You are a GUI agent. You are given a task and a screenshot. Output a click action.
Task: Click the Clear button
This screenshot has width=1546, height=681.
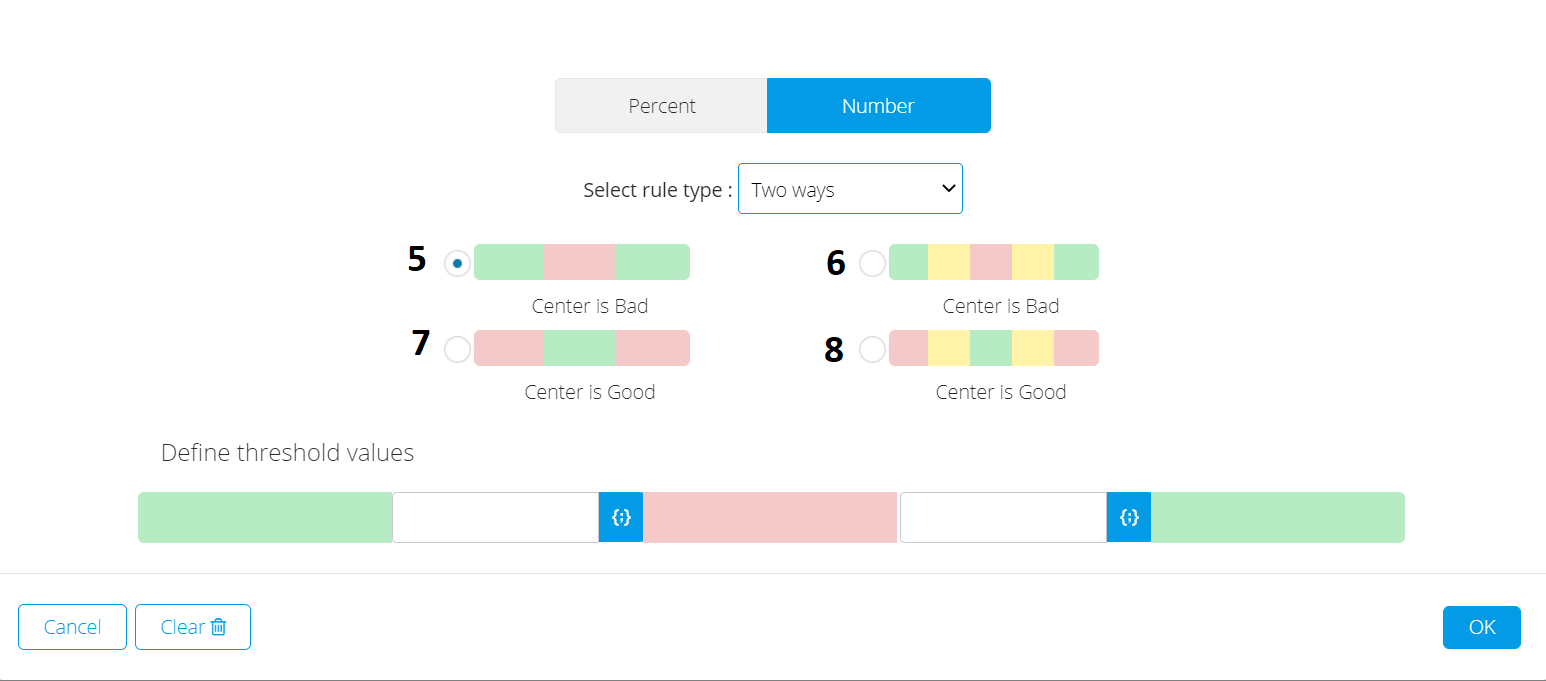pyautogui.click(x=193, y=627)
